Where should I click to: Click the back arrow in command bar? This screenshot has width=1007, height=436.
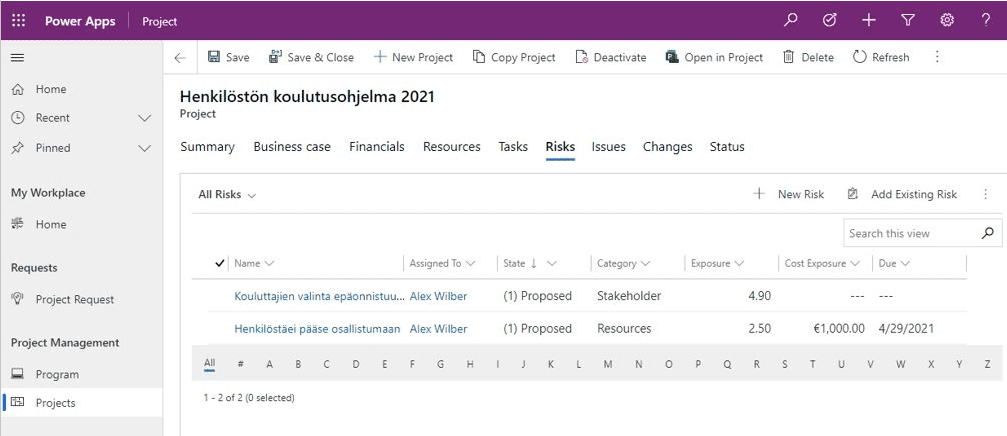tap(180, 58)
